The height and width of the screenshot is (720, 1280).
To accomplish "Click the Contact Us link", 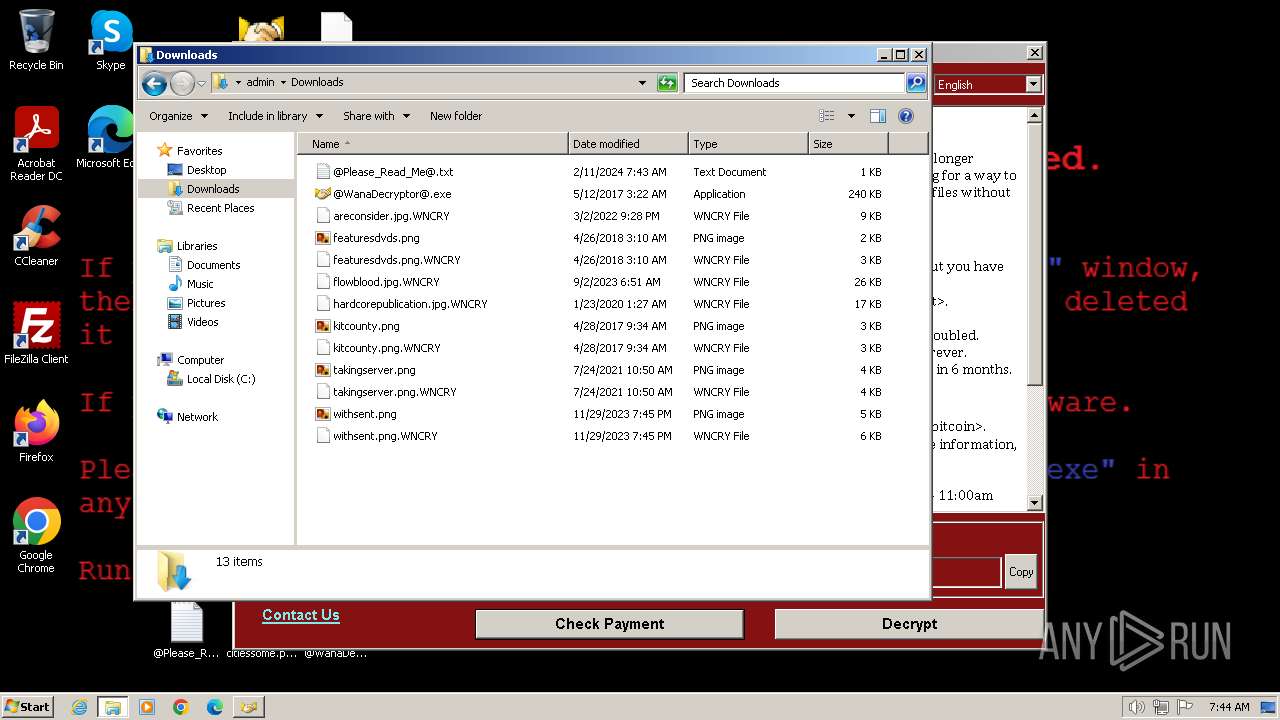I will (x=301, y=615).
